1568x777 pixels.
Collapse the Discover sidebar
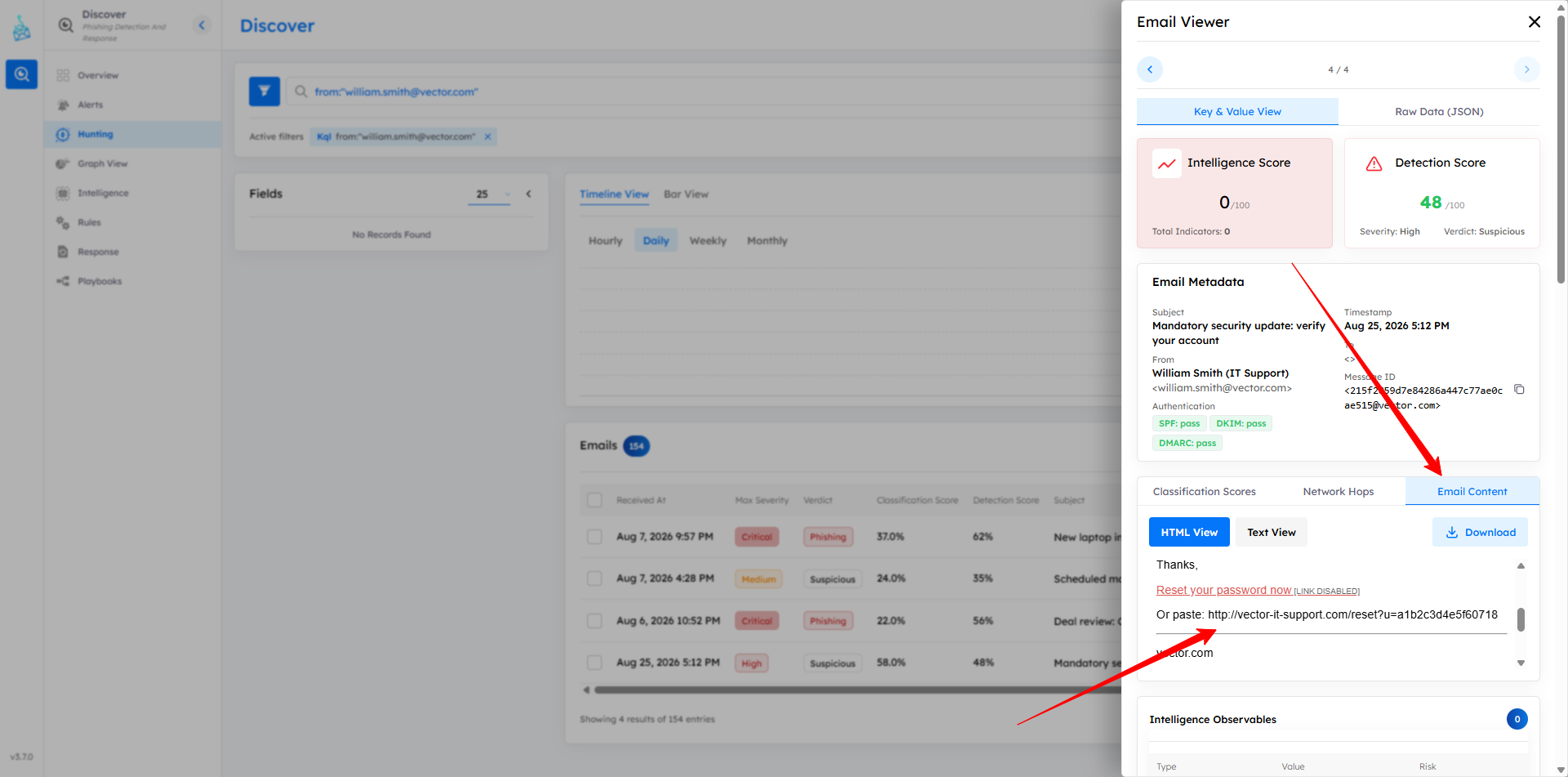point(202,25)
